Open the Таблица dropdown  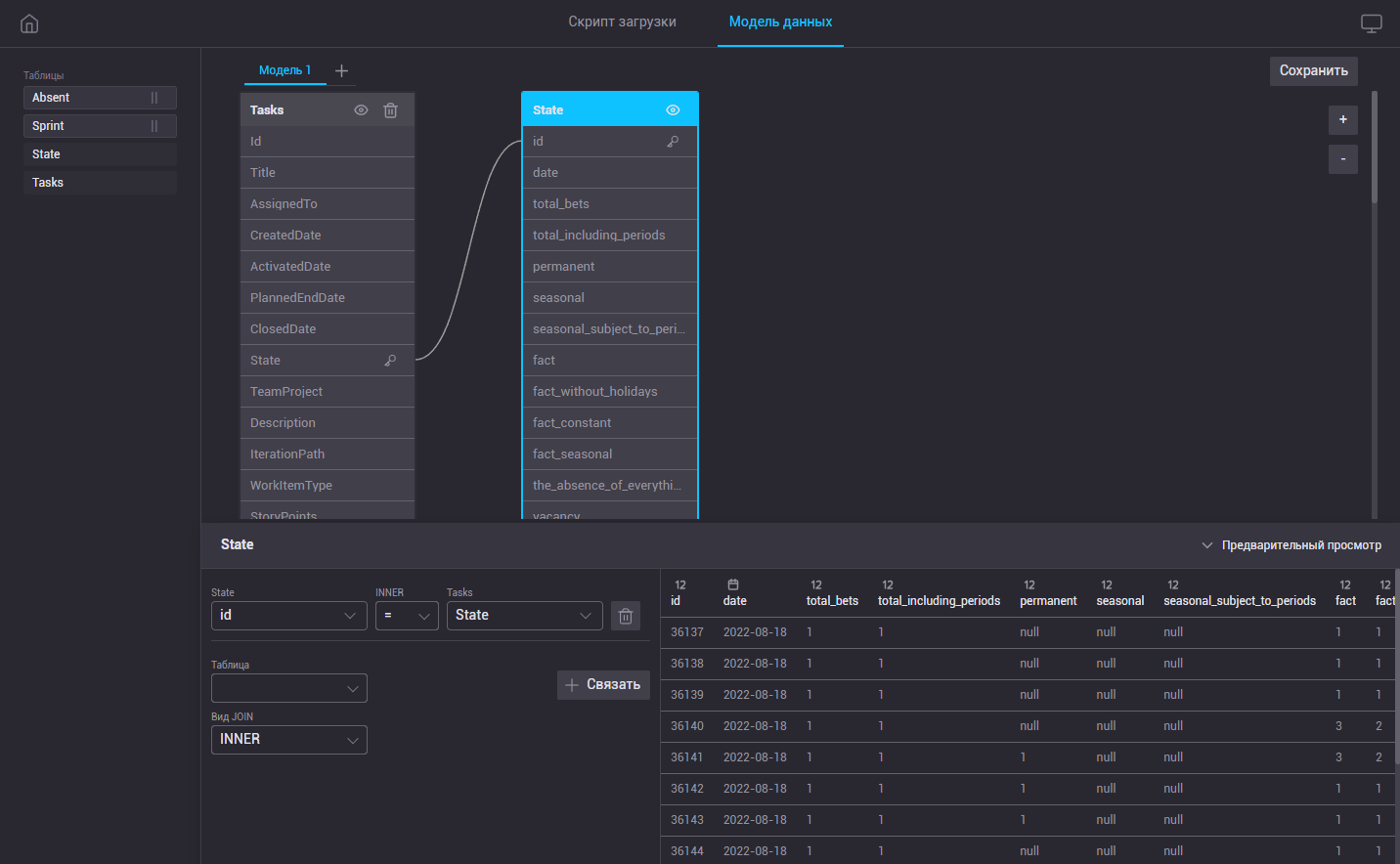click(289, 688)
